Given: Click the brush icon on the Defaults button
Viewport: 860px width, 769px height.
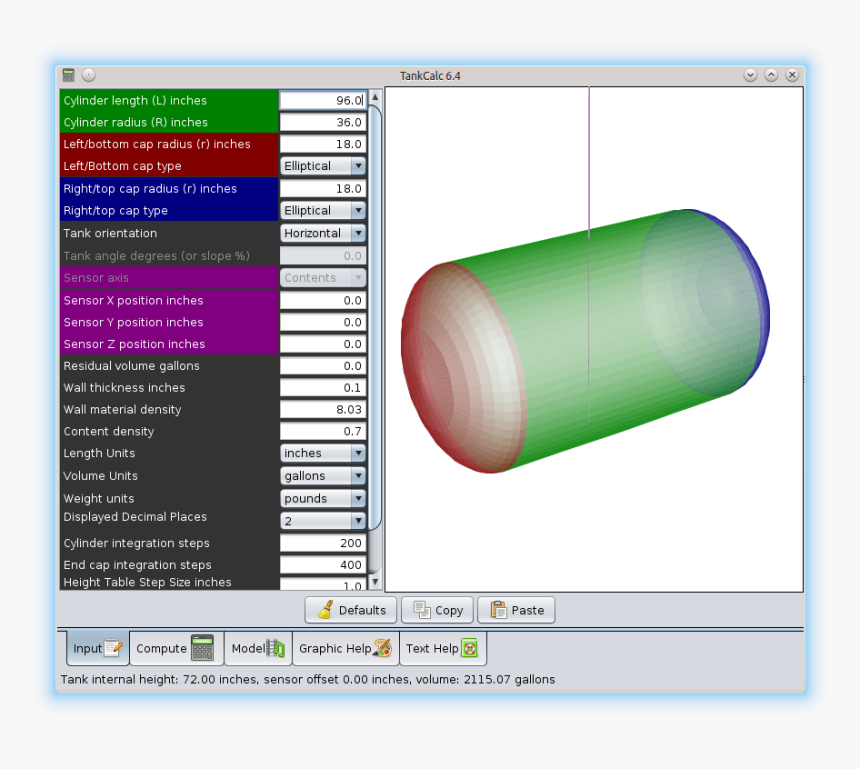Looking at the screenshot, I should click(x=325, y=610).
